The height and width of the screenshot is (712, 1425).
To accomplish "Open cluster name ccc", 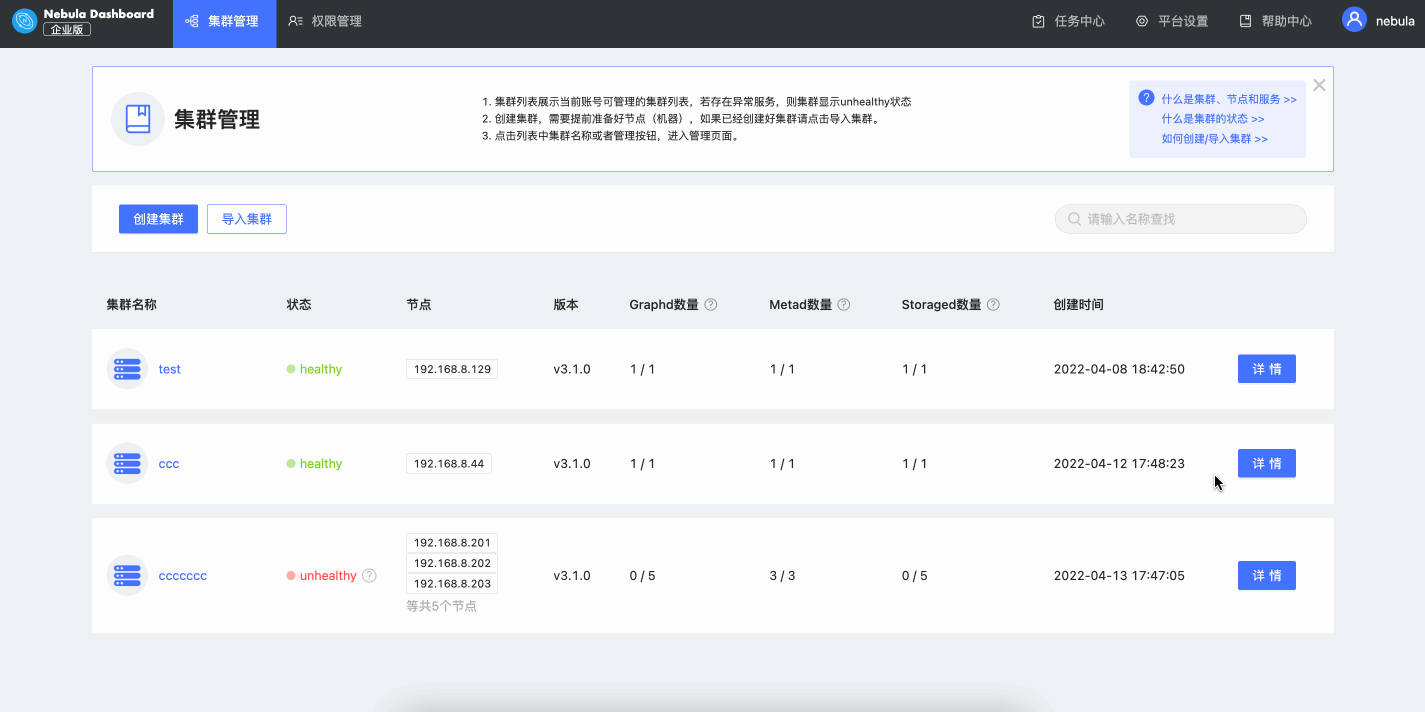I will (169, 464).
